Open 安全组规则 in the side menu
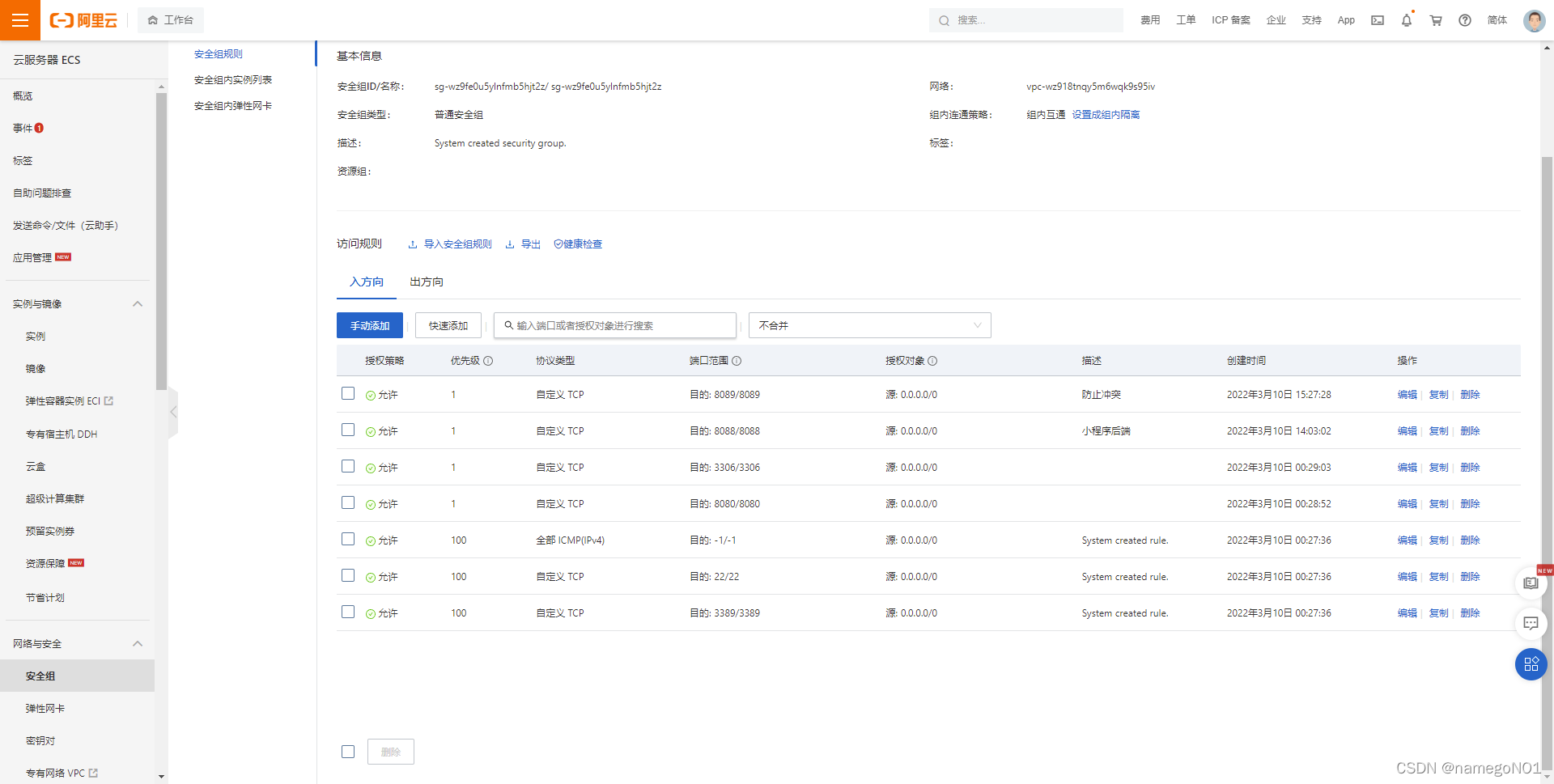Viewport: 1554px width, 784px height. click(x=219, y=54)
